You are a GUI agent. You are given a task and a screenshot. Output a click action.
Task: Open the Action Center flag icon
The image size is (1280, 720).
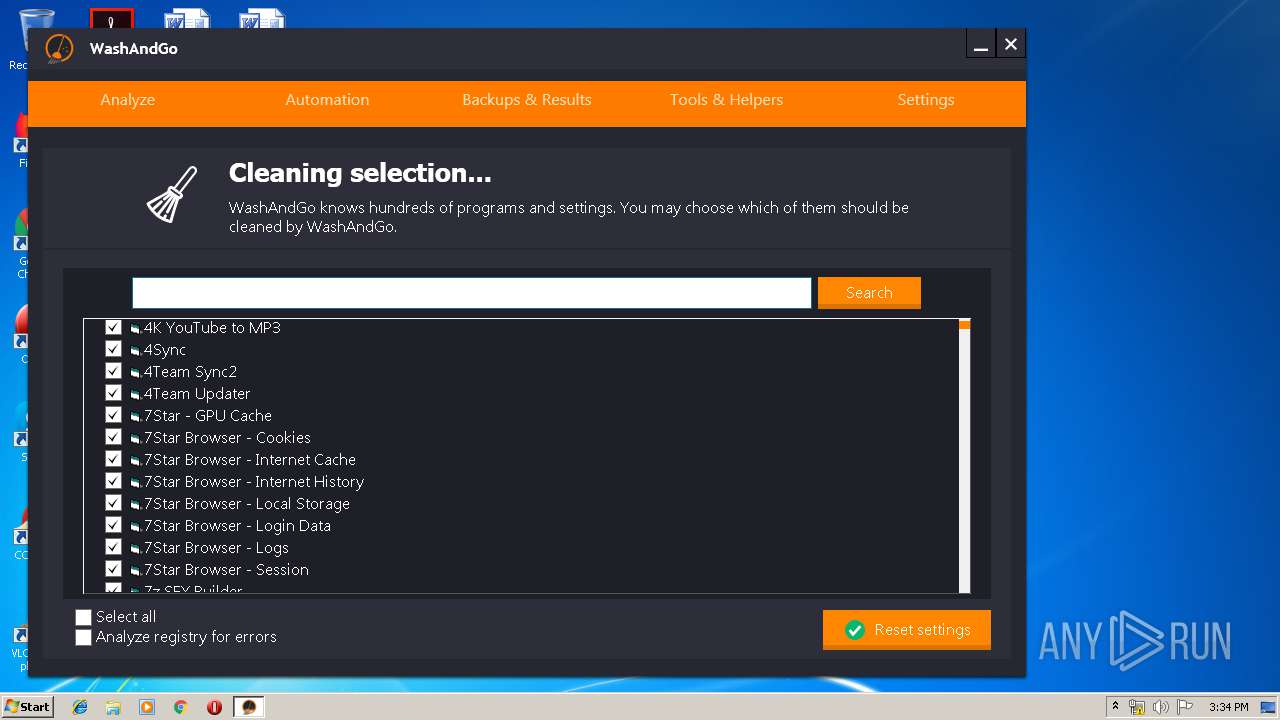[x=1185, y=707]
